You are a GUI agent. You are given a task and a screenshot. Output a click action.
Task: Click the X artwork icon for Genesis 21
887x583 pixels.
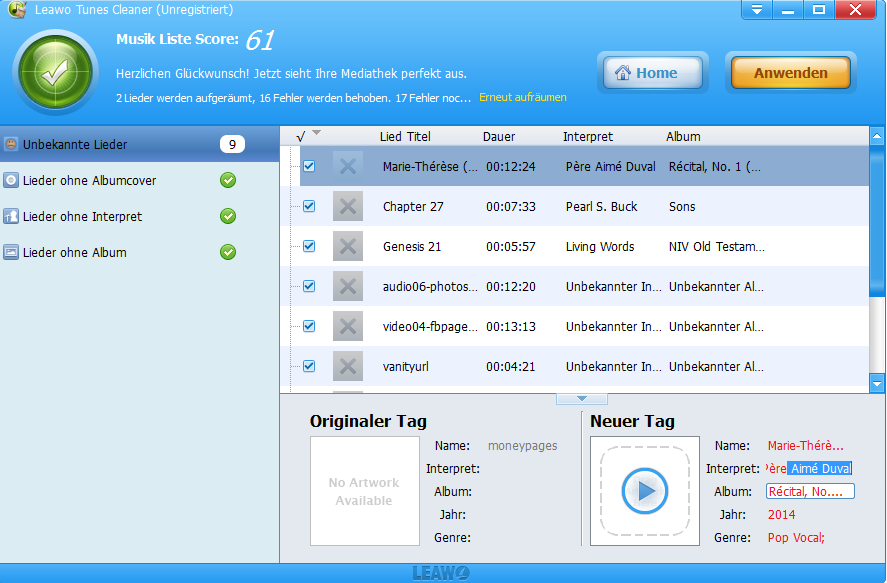[x=348, y=246]
